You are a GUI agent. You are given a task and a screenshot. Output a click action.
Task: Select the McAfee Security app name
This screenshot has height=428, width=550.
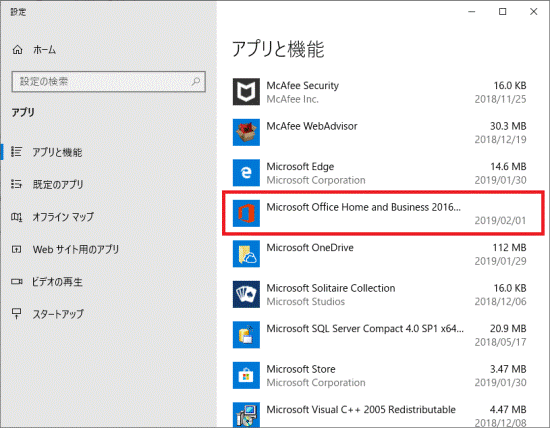(302, 85)
